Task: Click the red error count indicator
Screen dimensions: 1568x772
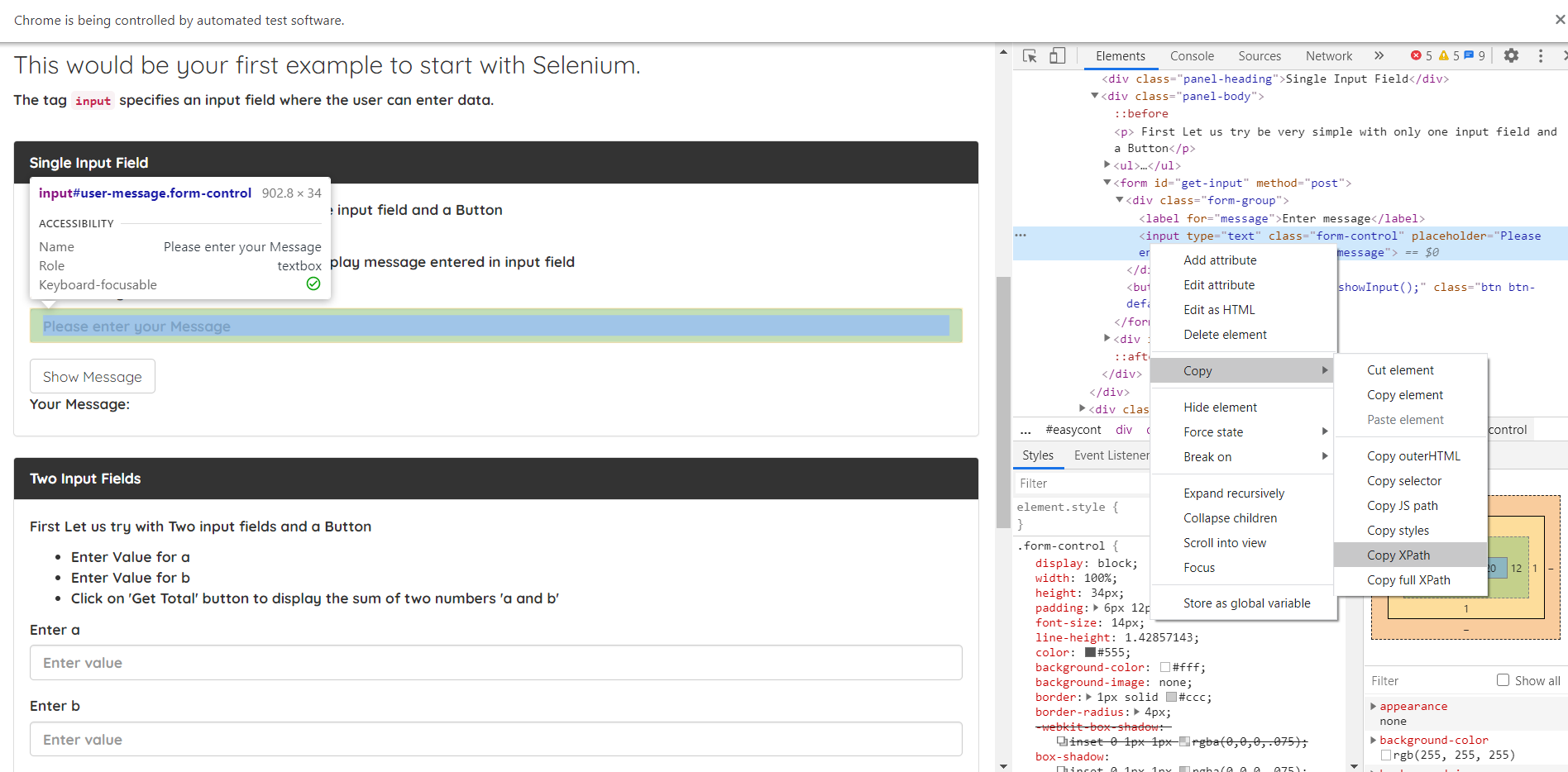Action: [1421, 55]
